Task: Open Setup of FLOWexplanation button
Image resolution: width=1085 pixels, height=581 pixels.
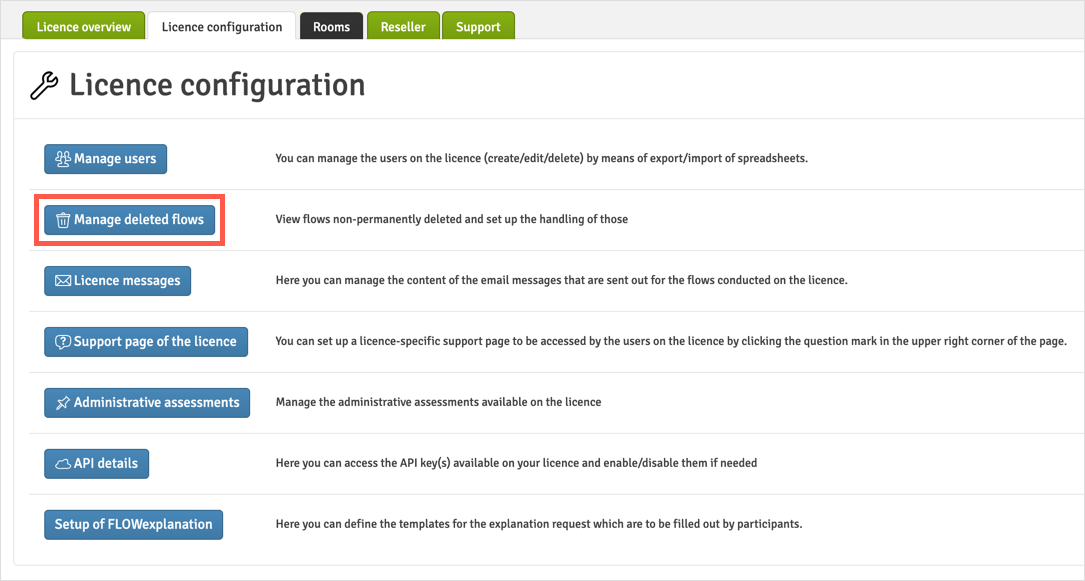Action: [133, 524]
